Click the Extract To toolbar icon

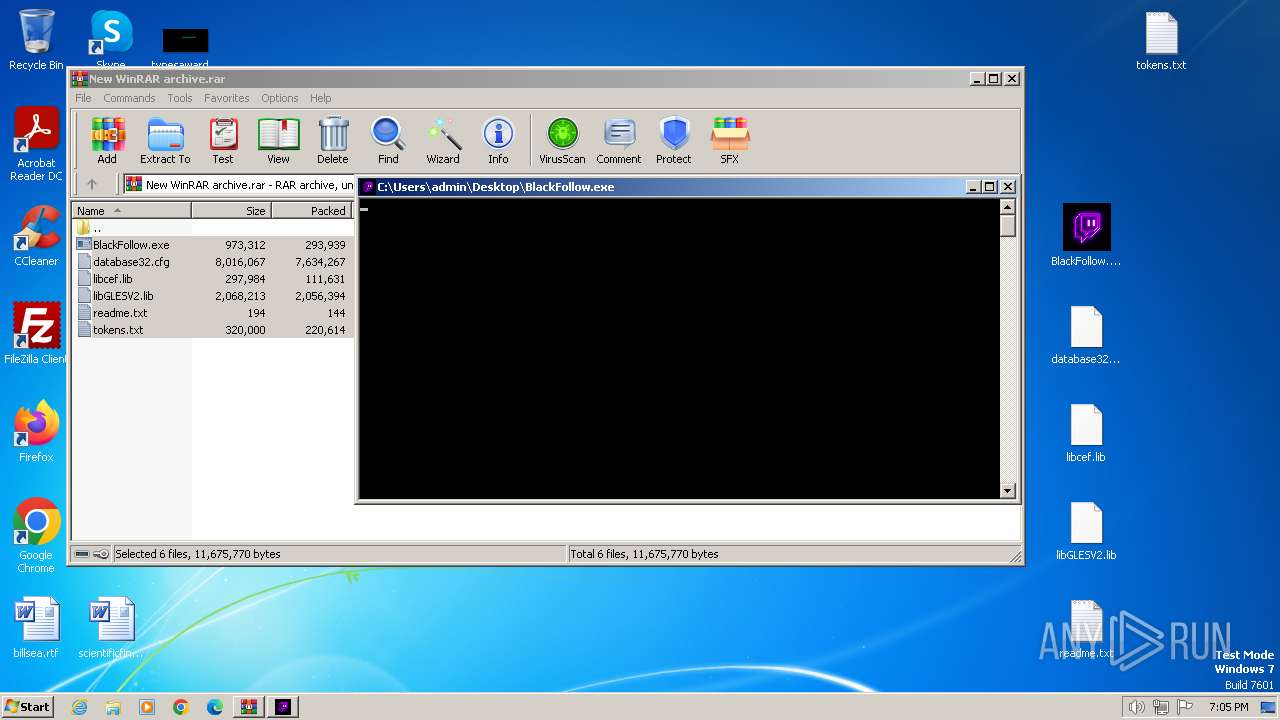coord(165,140)
